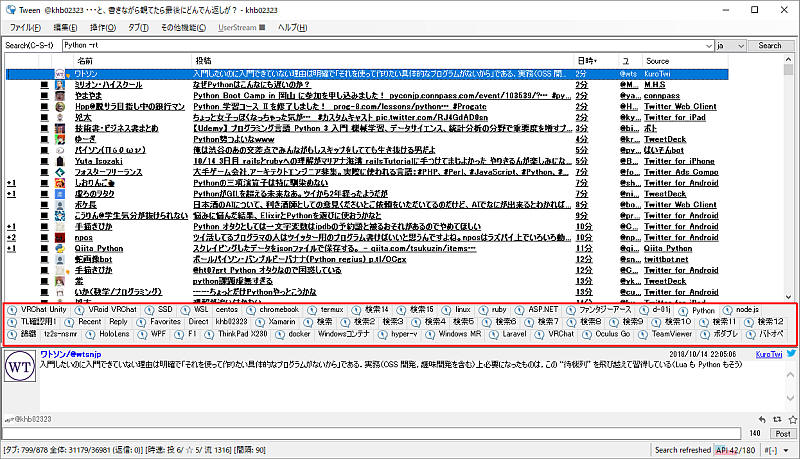Open the WT profile avatar in the detail pane
Viewport: 800px width, 459px height.
(x=20, y=366)
